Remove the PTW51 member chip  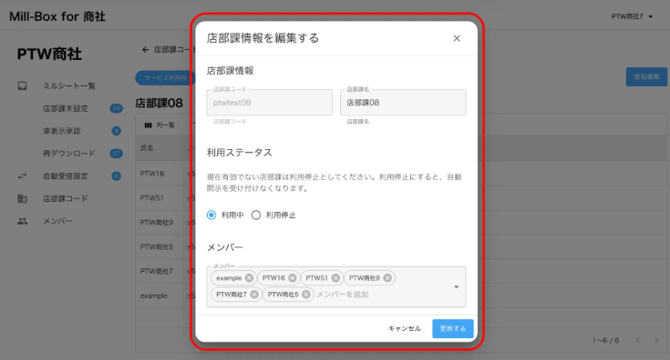pyautogui.click(x=336, y=278)
